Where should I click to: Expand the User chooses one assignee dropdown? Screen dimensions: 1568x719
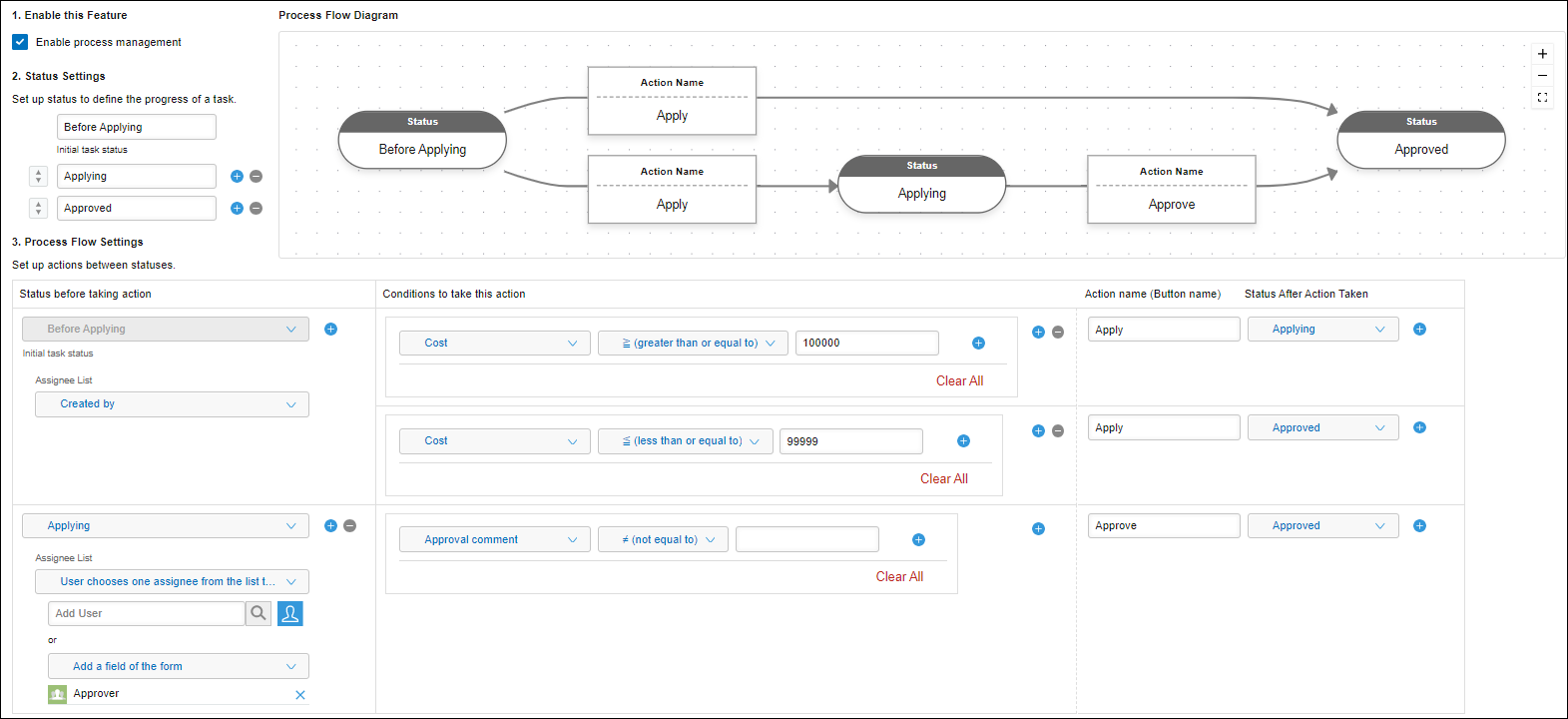coord(172,581)
